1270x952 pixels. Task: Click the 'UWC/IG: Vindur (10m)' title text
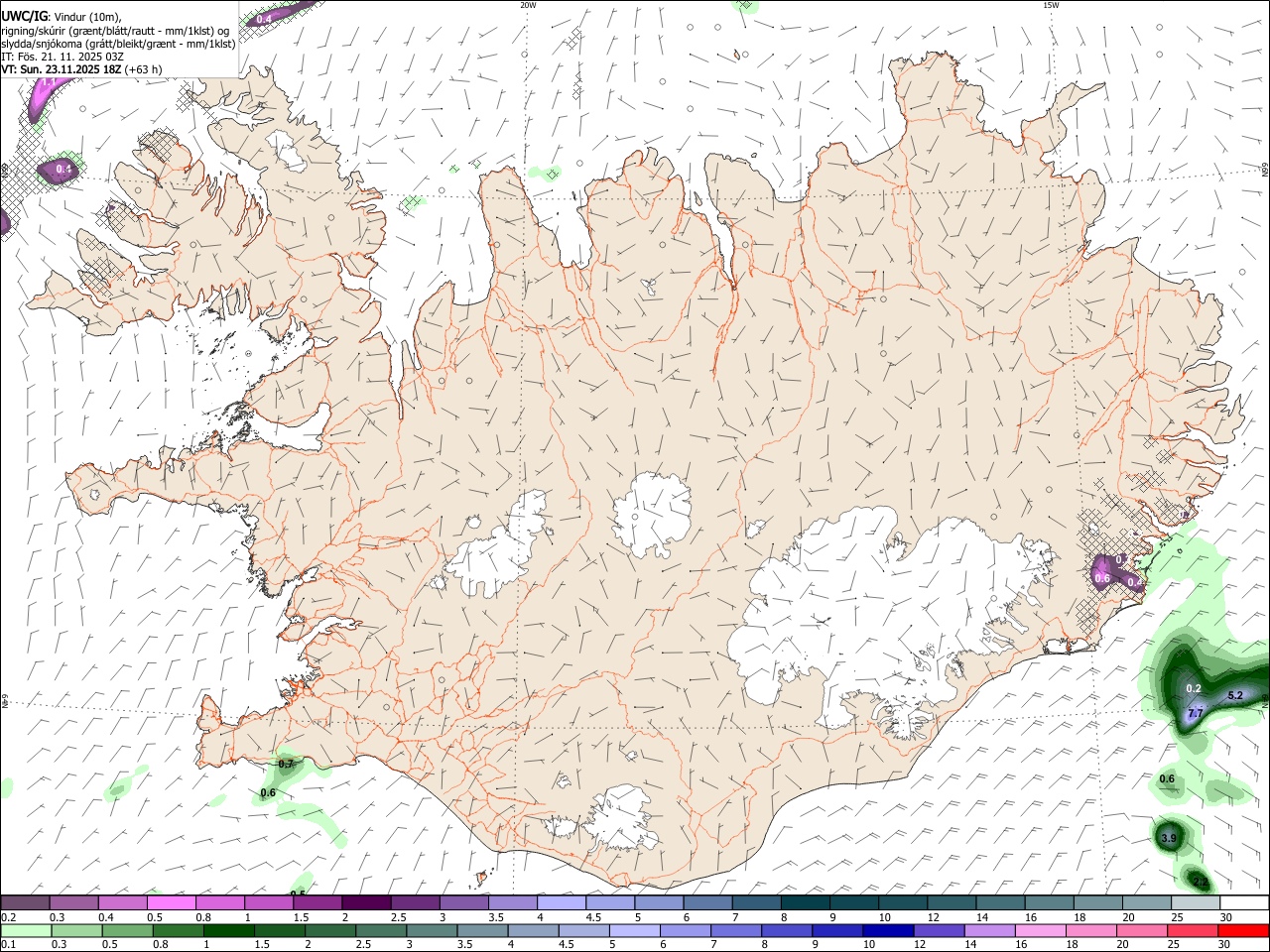(62, 17)
